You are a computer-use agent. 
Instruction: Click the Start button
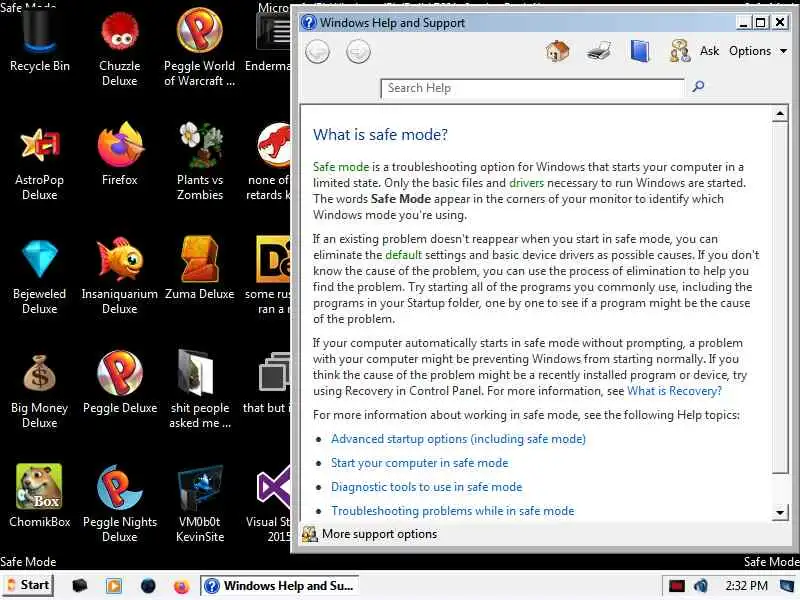point(28,585)
